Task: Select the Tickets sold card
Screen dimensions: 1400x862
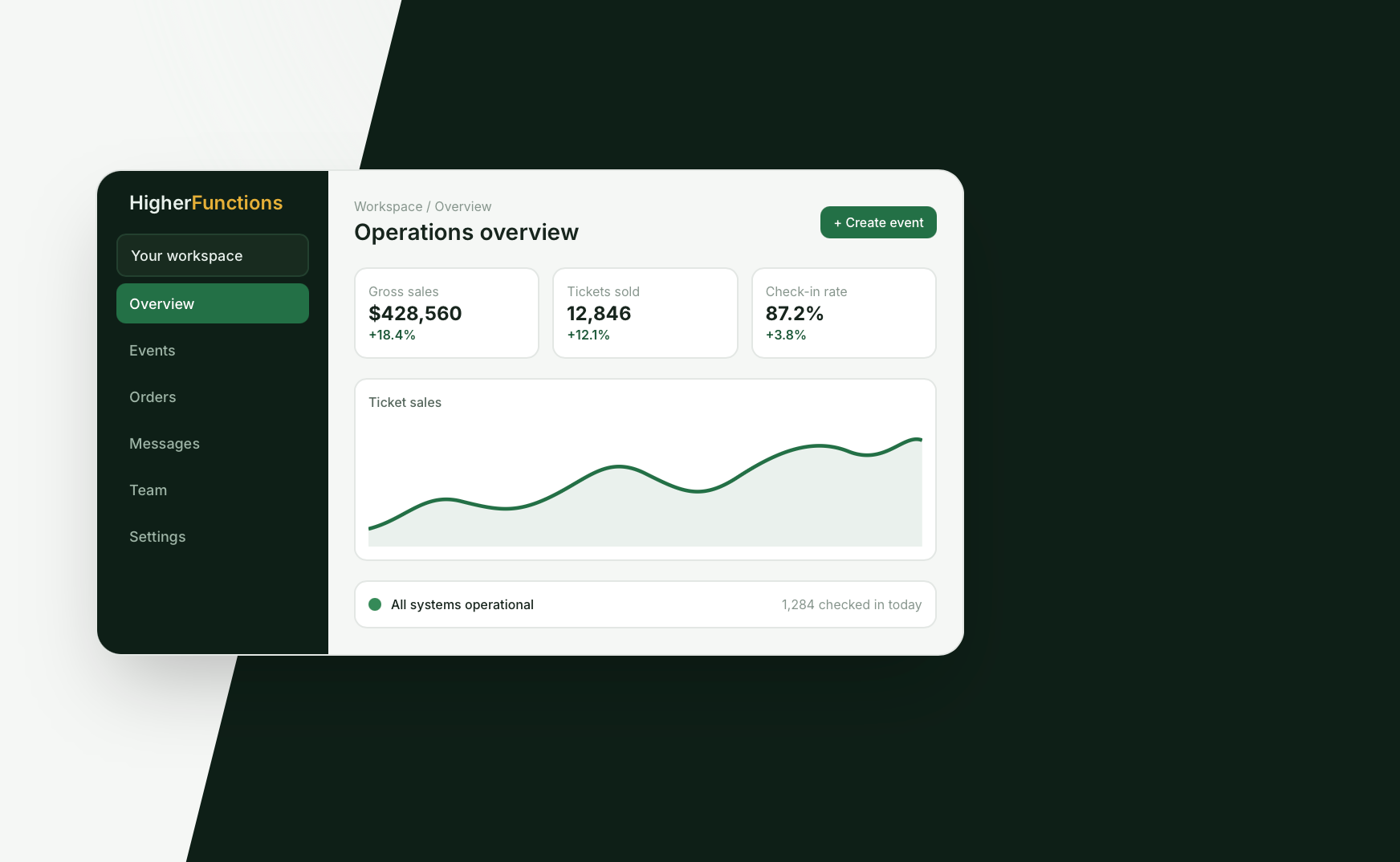Action: click(x=645, y=313)
